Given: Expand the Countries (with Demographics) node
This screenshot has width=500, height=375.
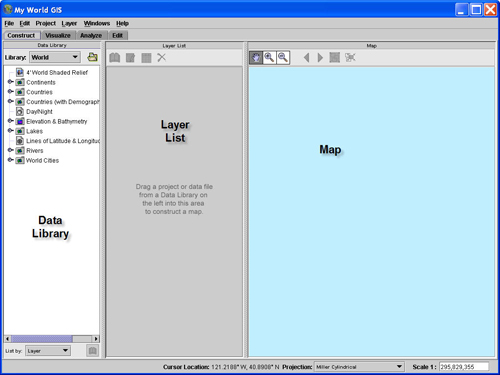Looking at the screenshot, I should pyautogui.click(x=10, y=101).
